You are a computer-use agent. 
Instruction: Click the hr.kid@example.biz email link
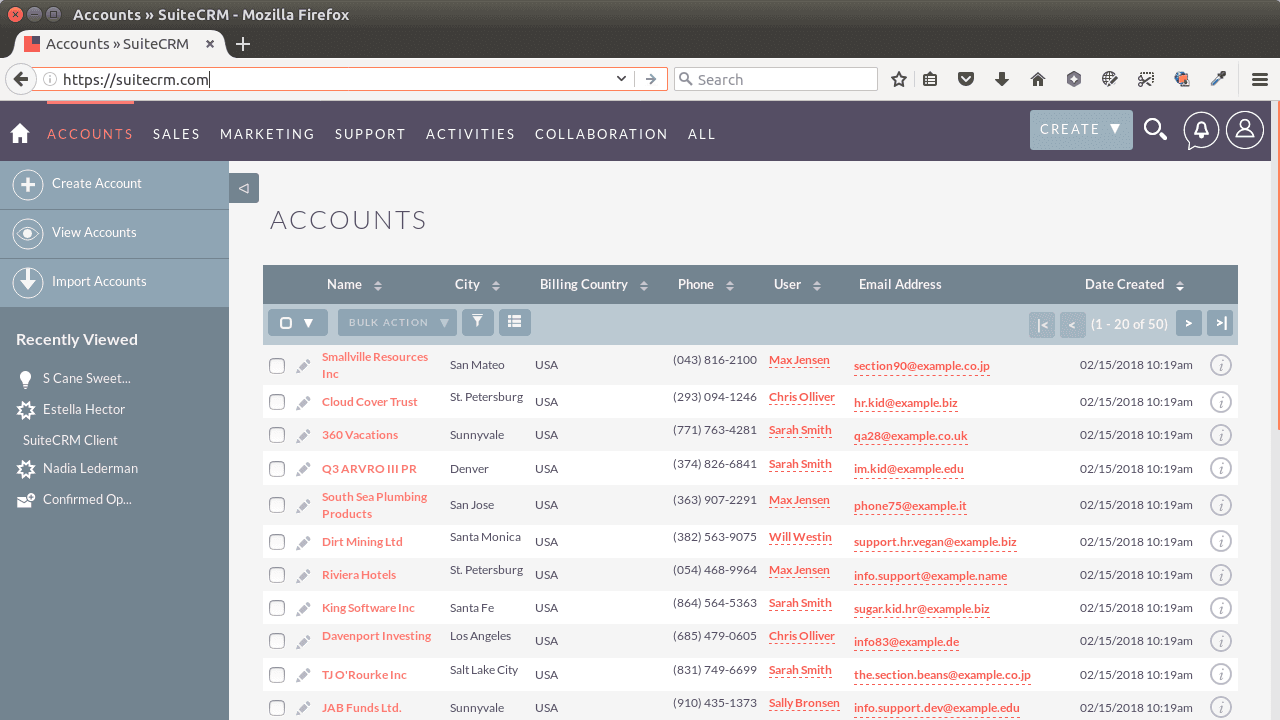click(x=905, y=403)
